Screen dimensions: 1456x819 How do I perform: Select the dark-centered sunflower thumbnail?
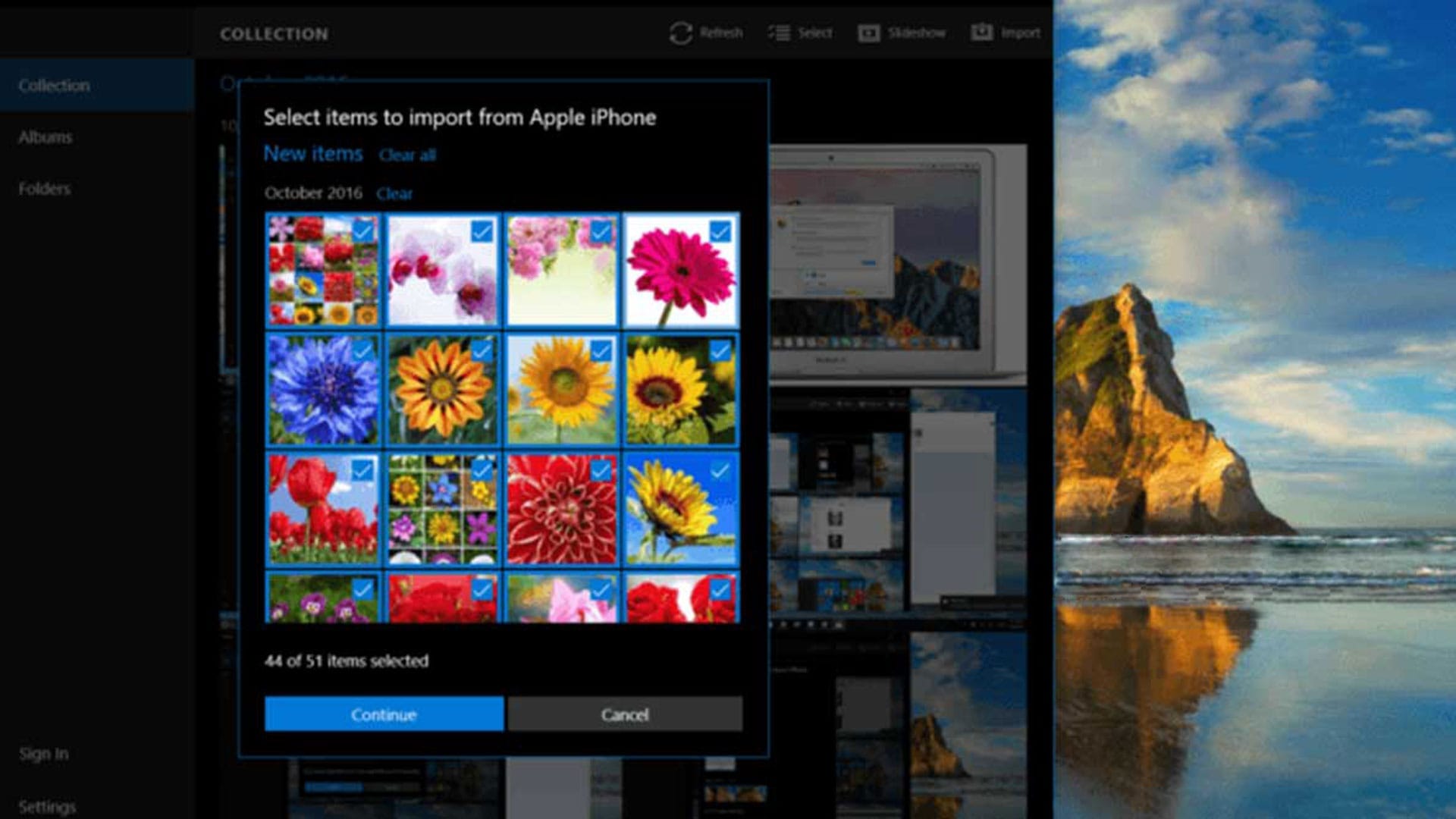(x=681, y=390)
